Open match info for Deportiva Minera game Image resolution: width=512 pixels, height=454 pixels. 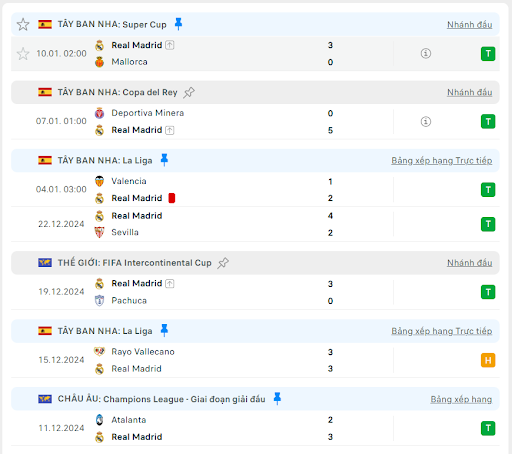[x=426, y=121]
